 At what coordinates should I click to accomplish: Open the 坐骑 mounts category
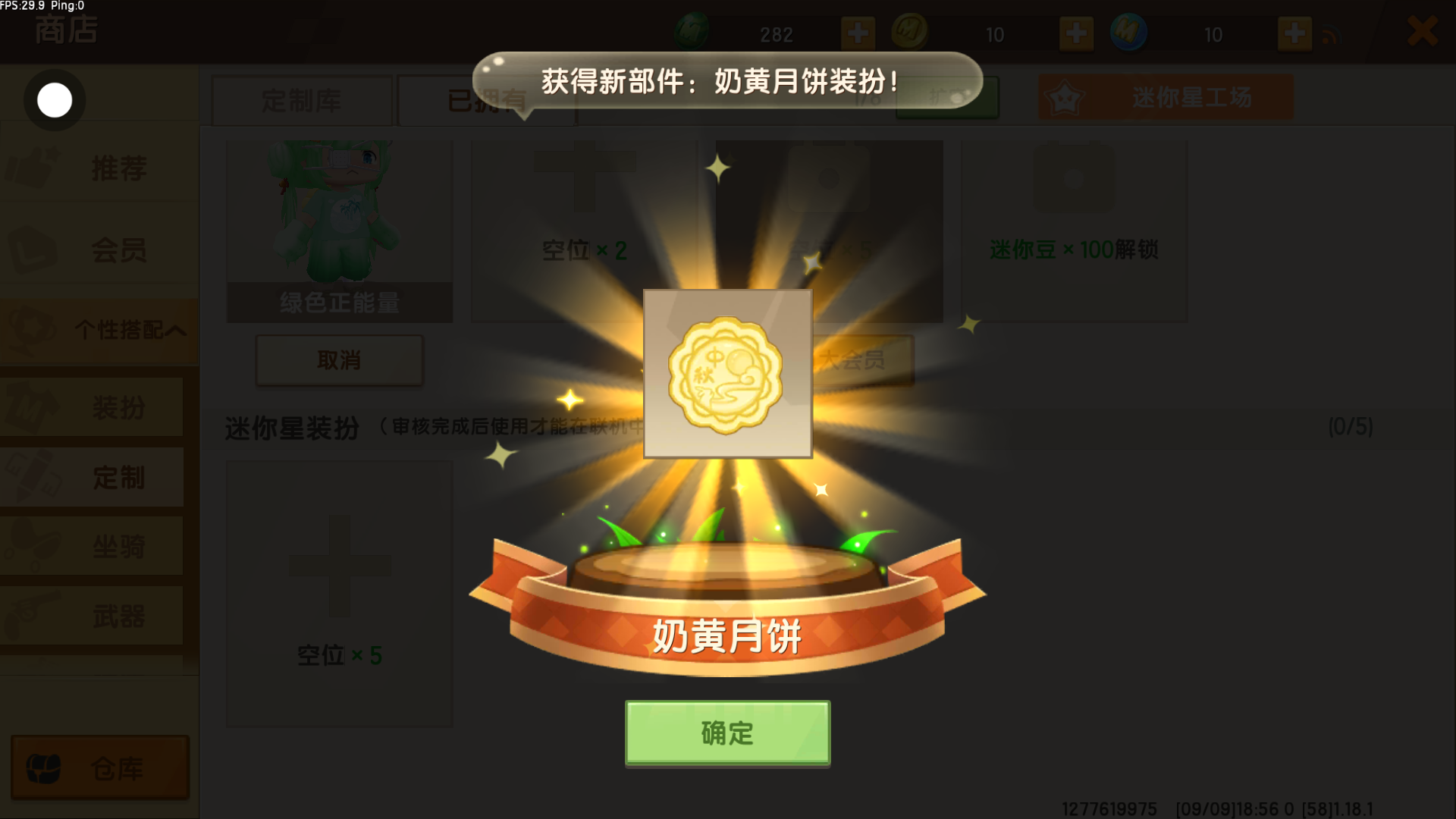pyautogui.click(x=92, y=546)
